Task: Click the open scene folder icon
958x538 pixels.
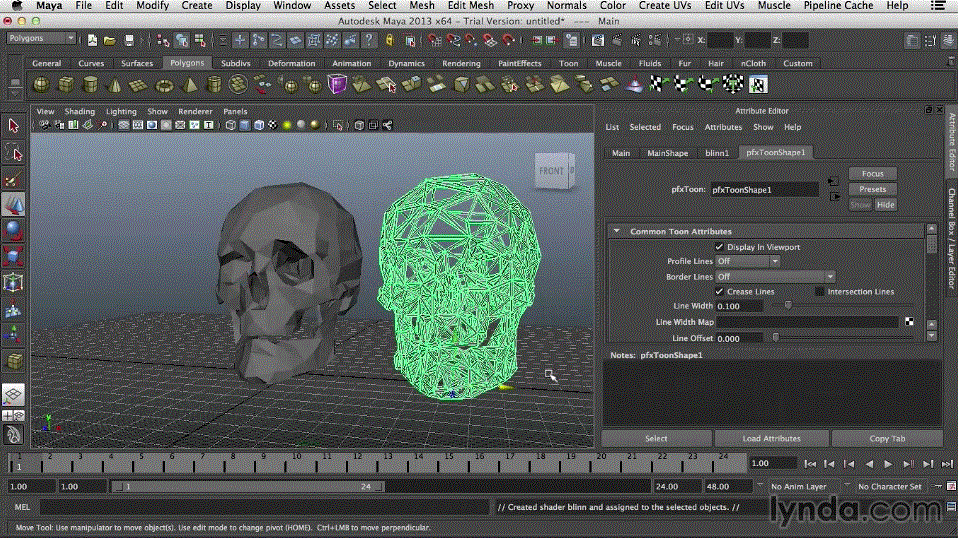Action: 110,40
